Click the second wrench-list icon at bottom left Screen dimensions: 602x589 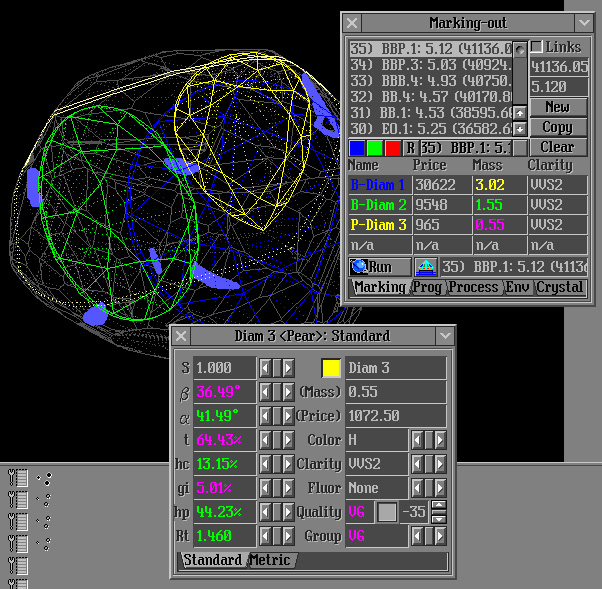pos(17,499)
